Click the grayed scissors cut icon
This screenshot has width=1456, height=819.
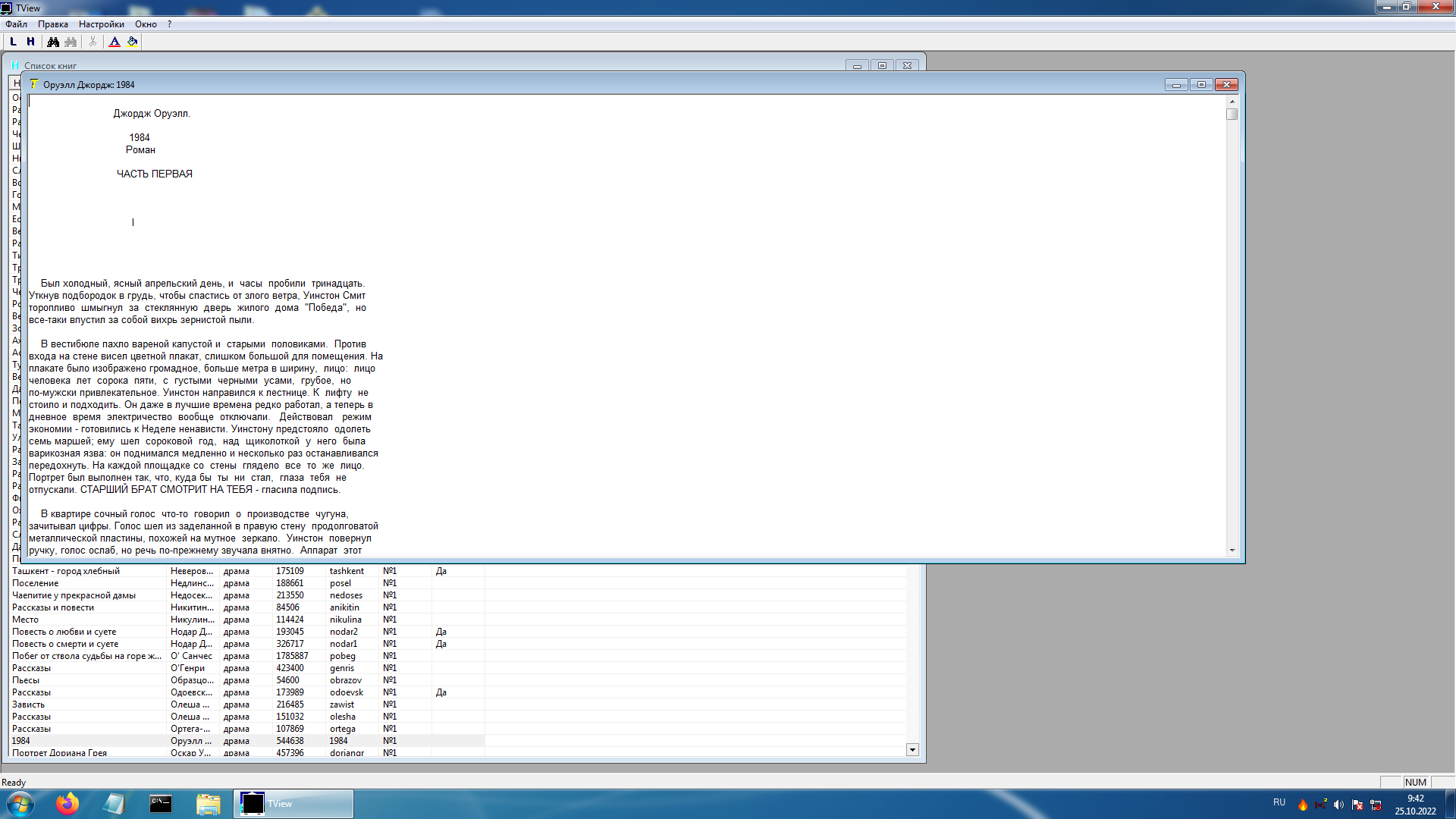pos(93,42)
